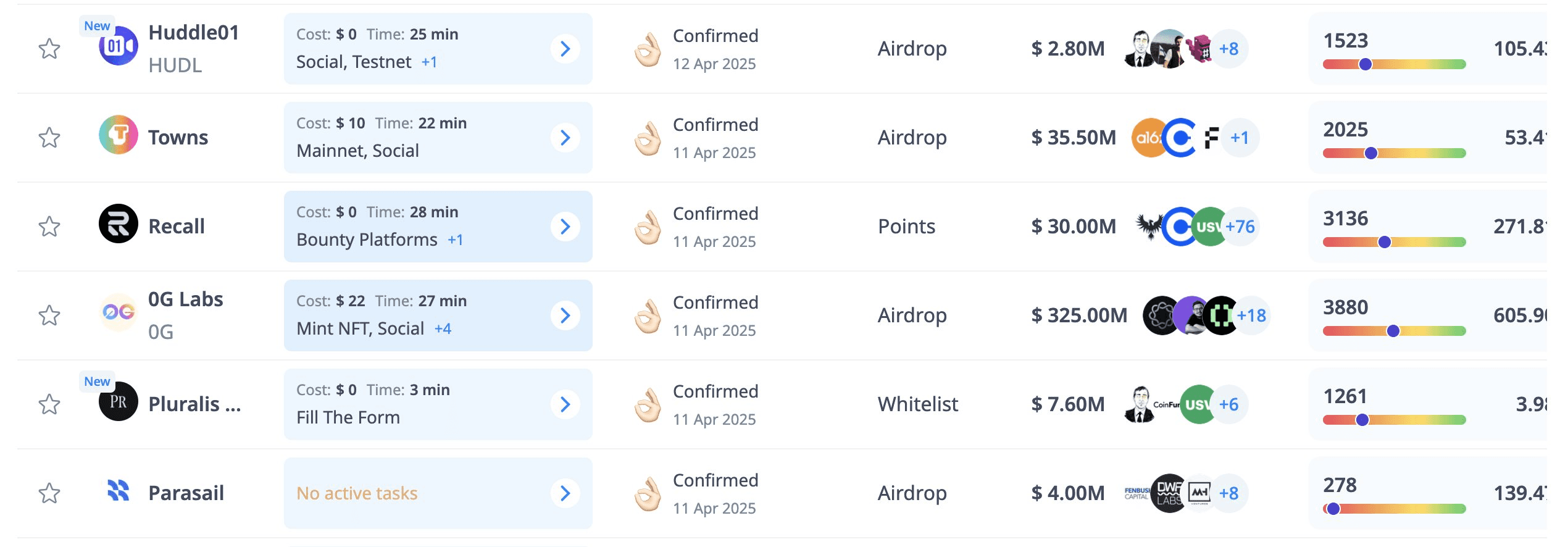Click the Huddle01 project logo icon

point(118,46)
